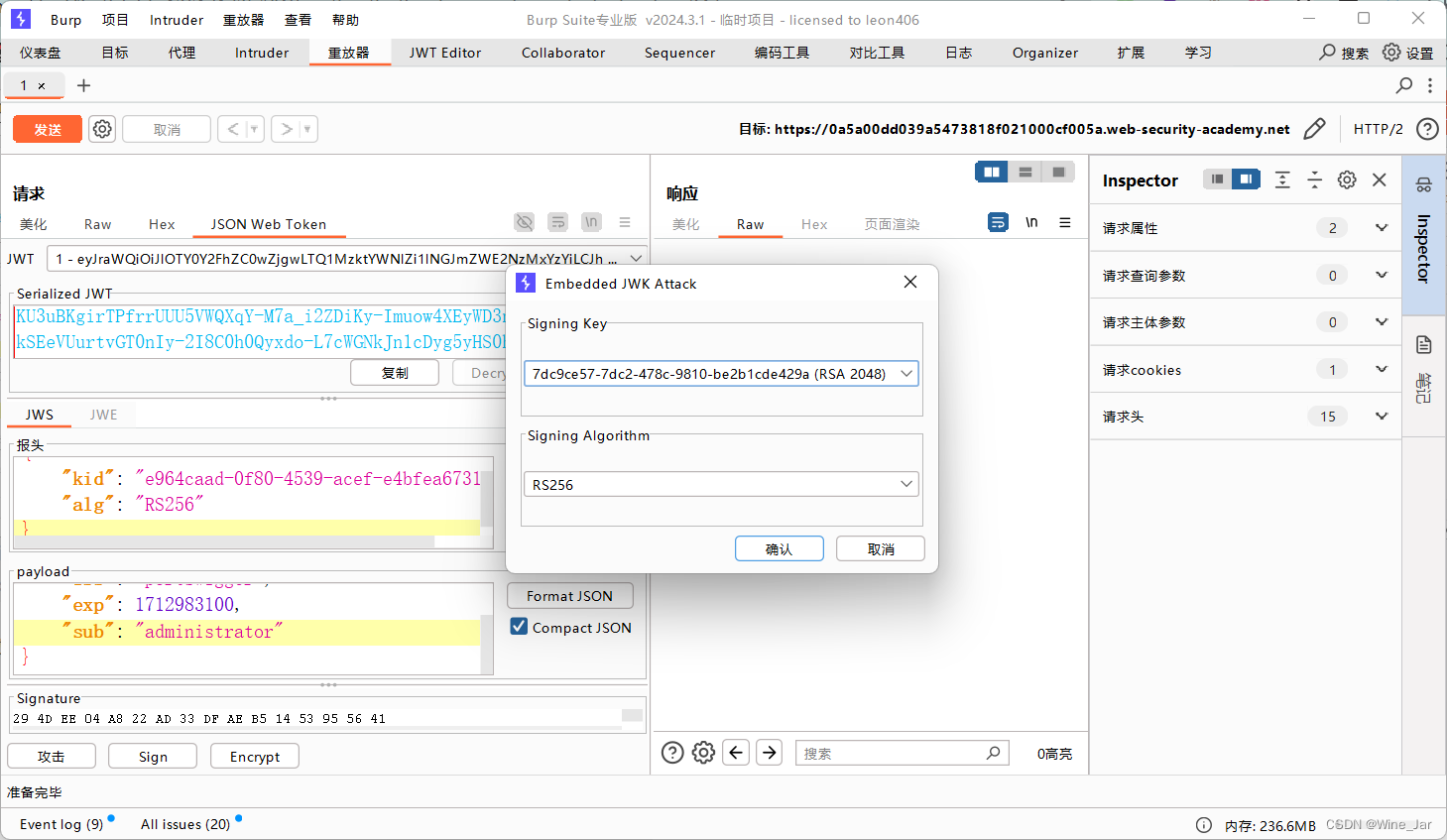Open the Repeater tab options (three dots)
The image size is (1447, 840).
click(1430, 85)
